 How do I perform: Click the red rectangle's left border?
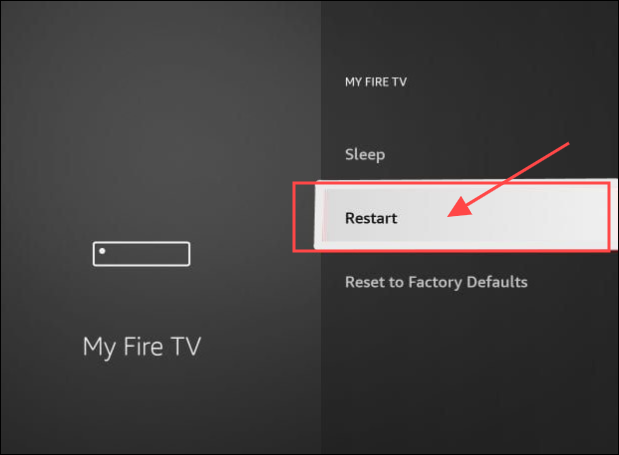(x=294, y=216)
